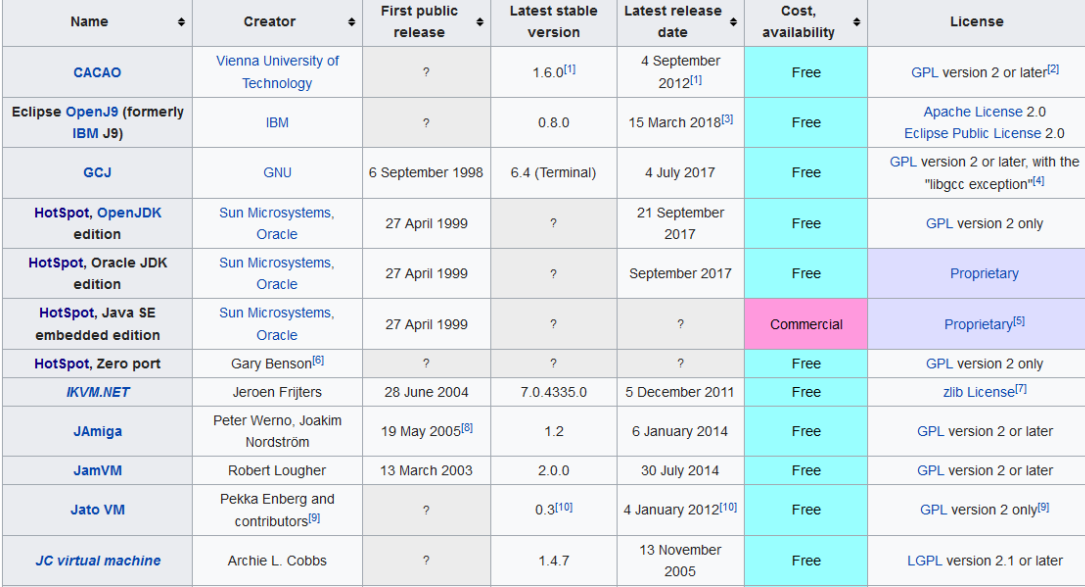Select version 7.0.4335.0 cell

point(554,392)
